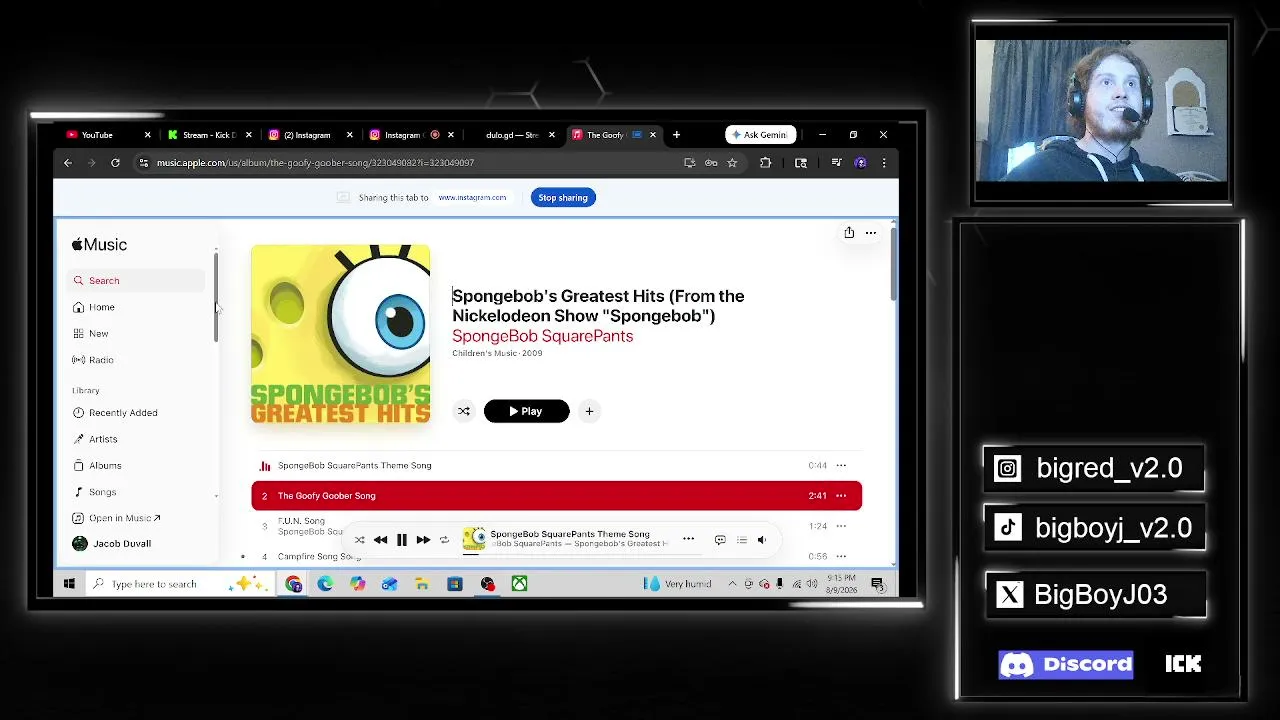The height and width of the screenshot is (720, 1280).
Task: Show lyrics from the mini player
Action: pos(720,540)
